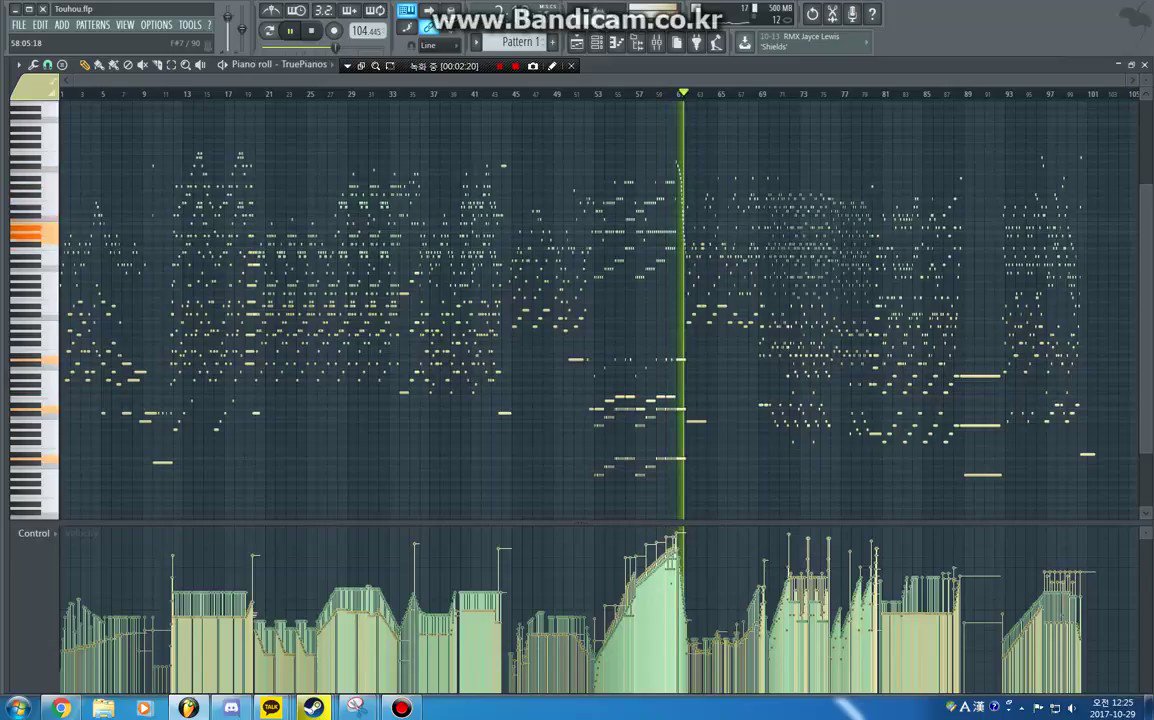Open the channel rack icon
The image size is (1154, 720).
click(x=597, y=43)
